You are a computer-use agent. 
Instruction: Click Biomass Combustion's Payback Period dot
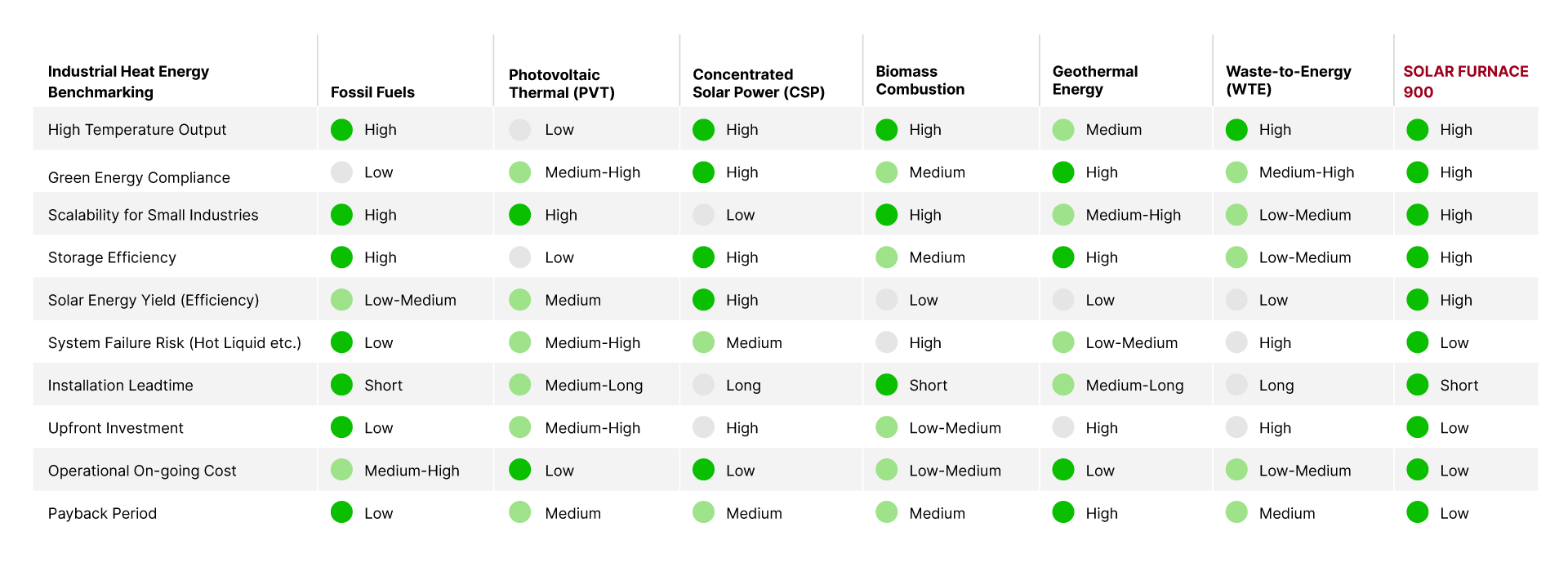886,512
